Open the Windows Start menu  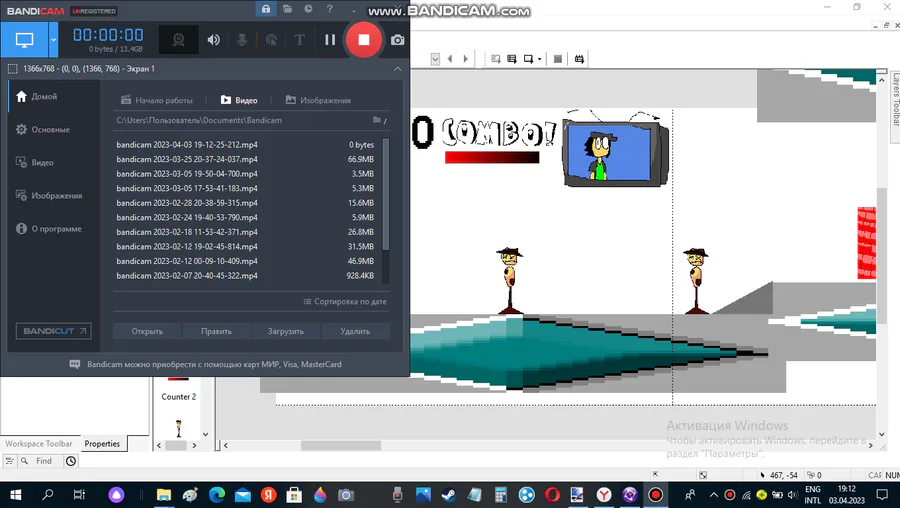pyautogui.click(x=15, y=495)
